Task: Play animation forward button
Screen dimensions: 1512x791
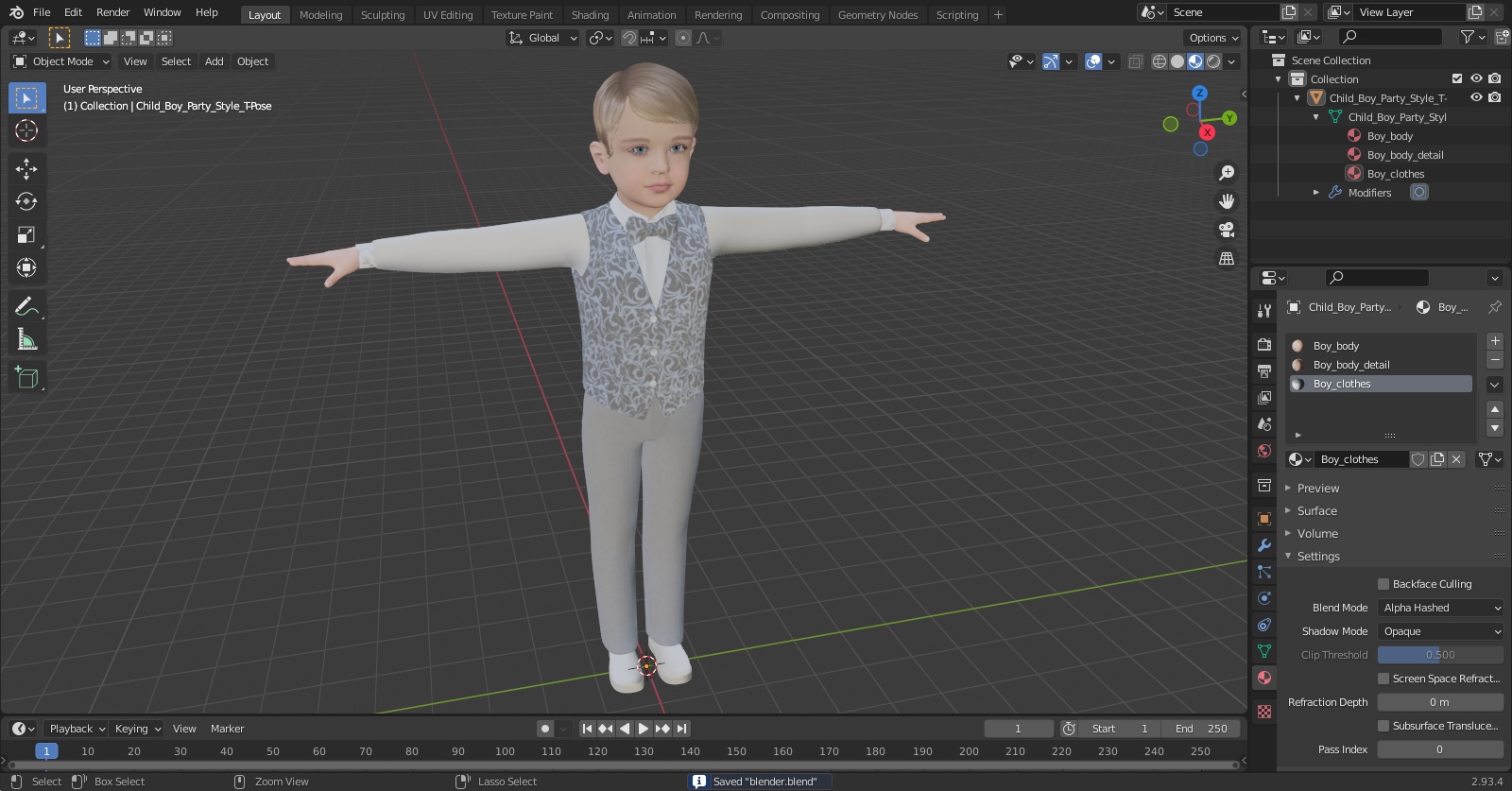Action: [x=643, y=729]
